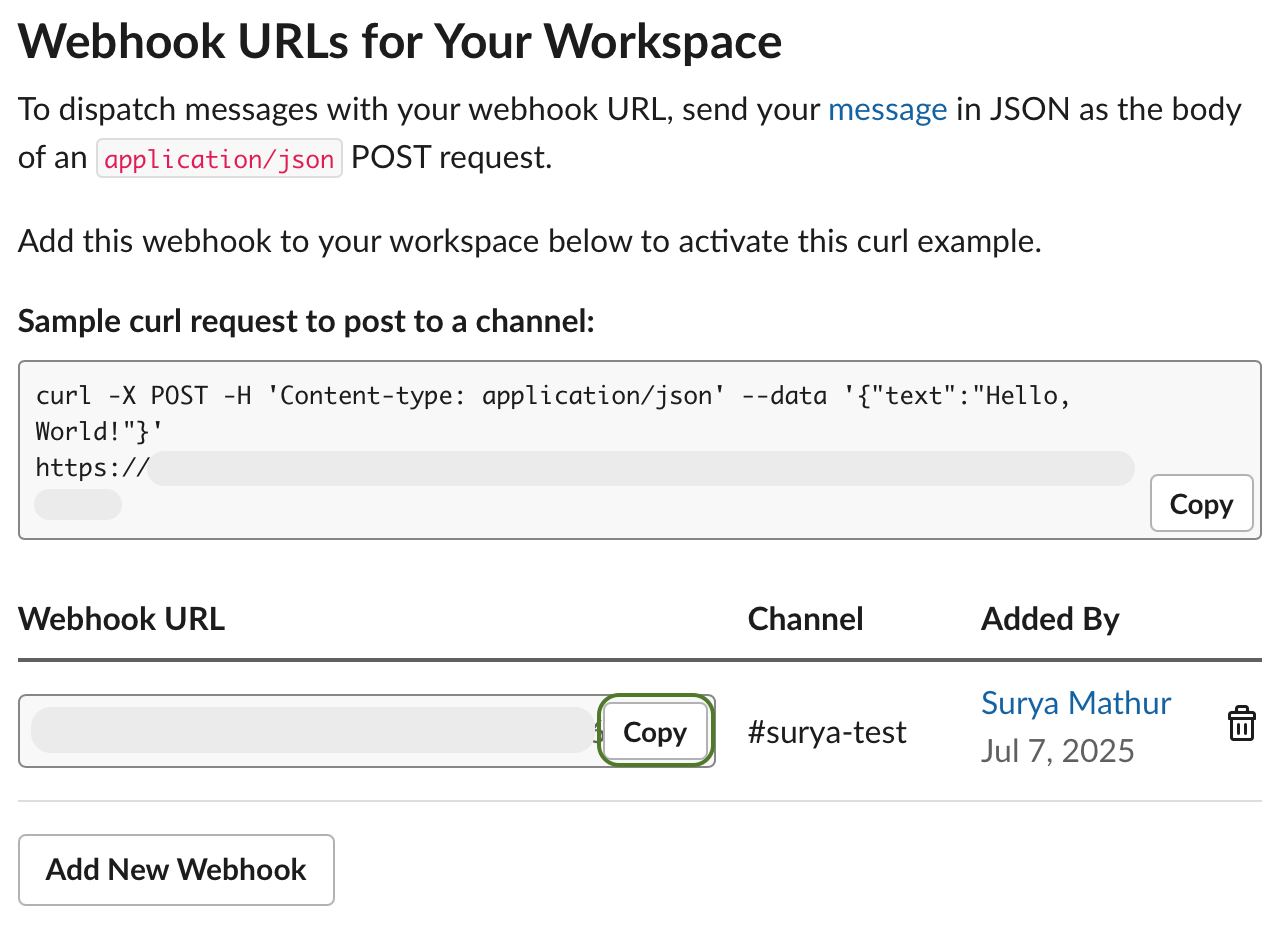Open Surya Mathur's profile link
The image size is (1282, 938).
1076,703
